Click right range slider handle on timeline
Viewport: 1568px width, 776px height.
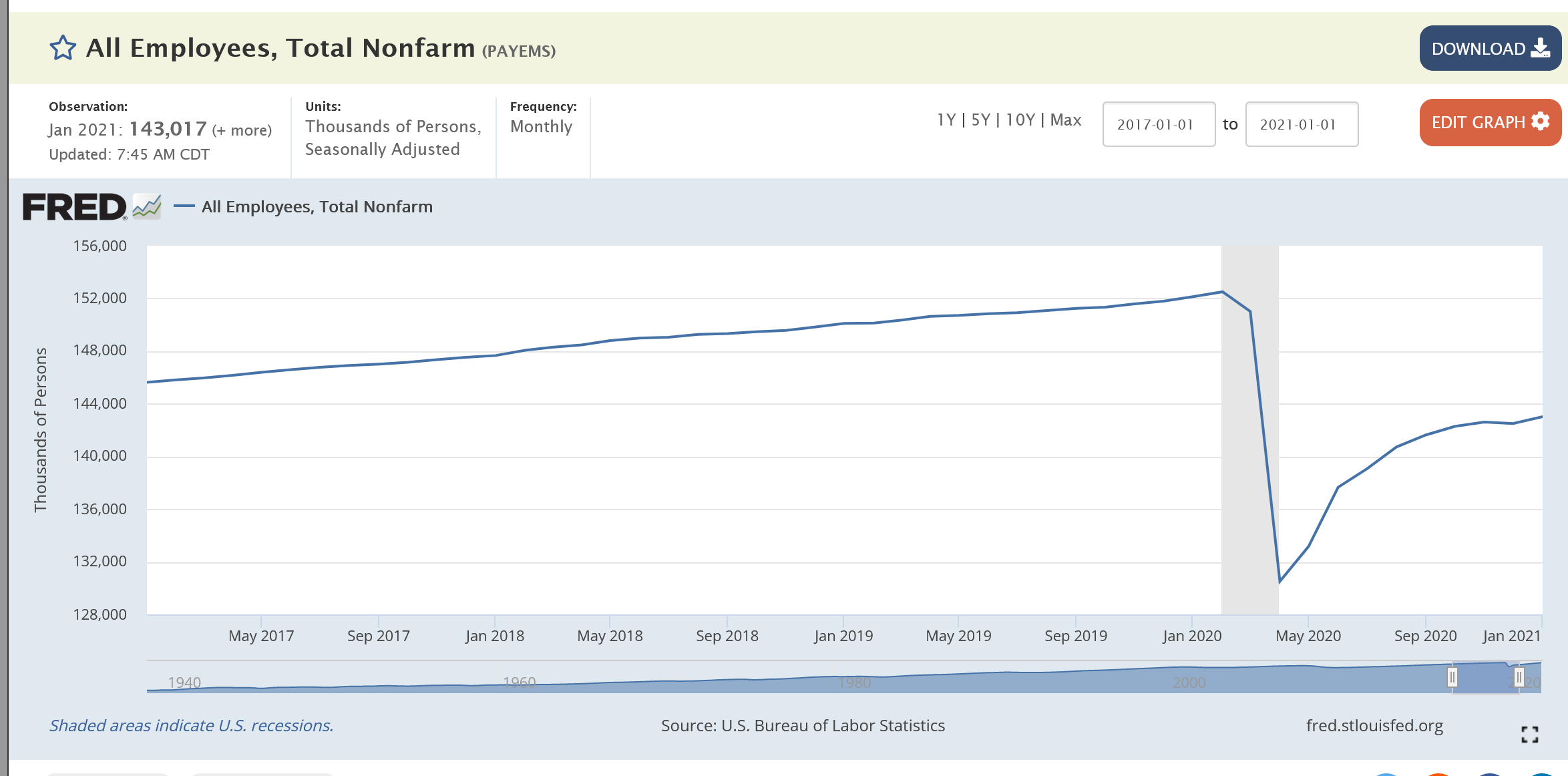tap(1519, 677)
